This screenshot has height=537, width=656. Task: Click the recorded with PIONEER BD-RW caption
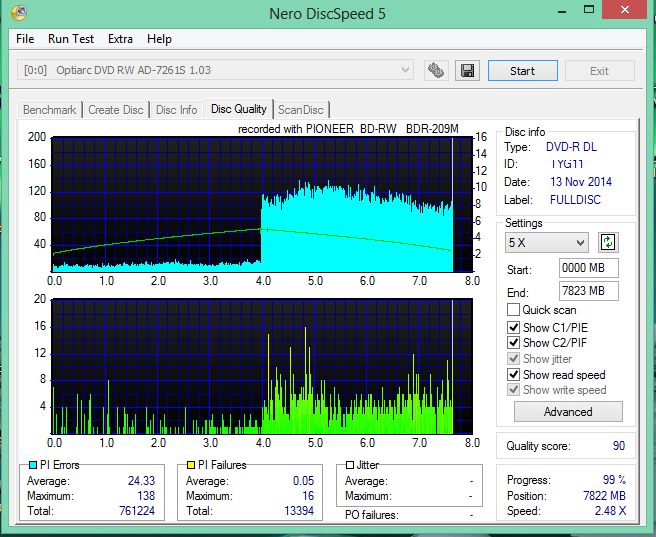[348, 129]
